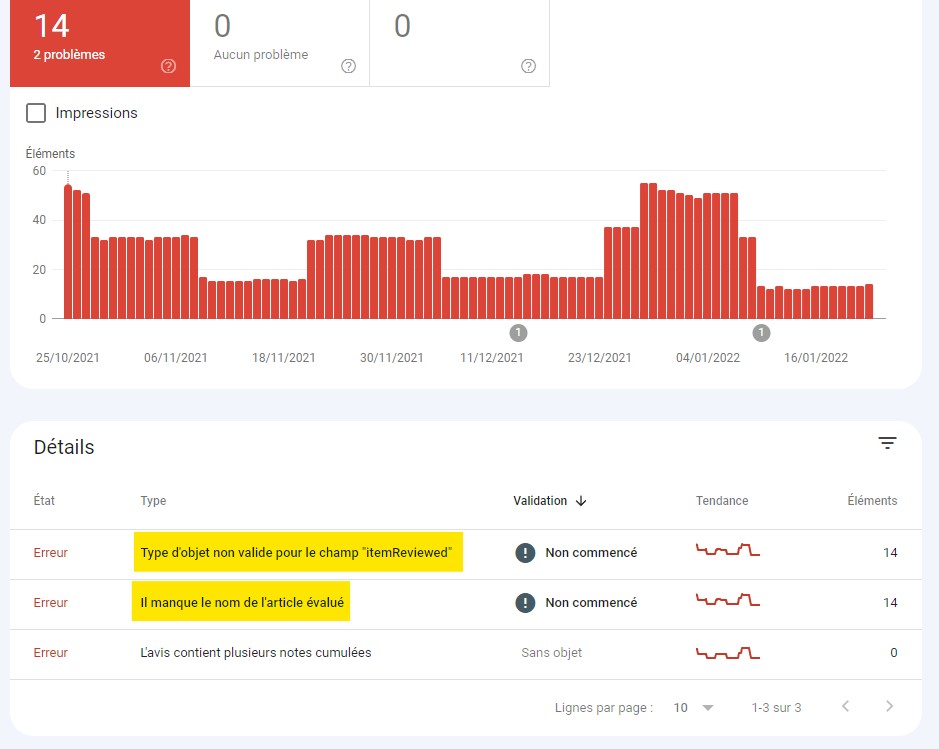Click first red bar at 25/10/2021

point(68,252)
